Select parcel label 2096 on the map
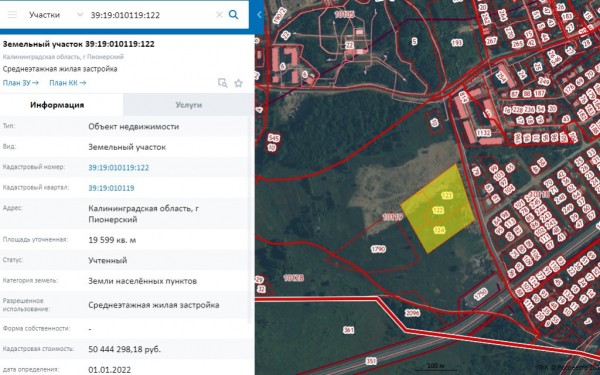Viewport: 600px width, 375px height. pos(412,313)
